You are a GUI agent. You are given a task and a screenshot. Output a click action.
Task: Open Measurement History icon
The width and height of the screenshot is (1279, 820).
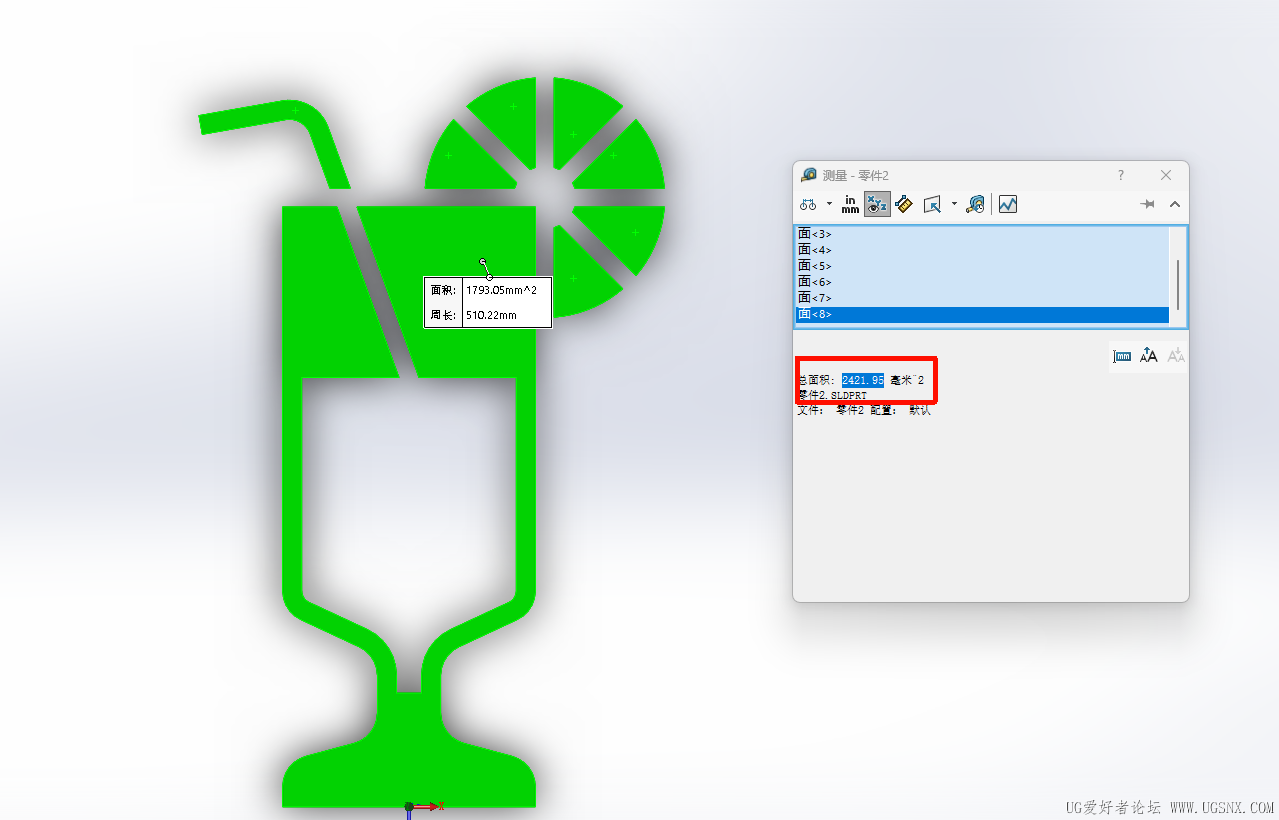pyautogui.click(x=976, y=204)
